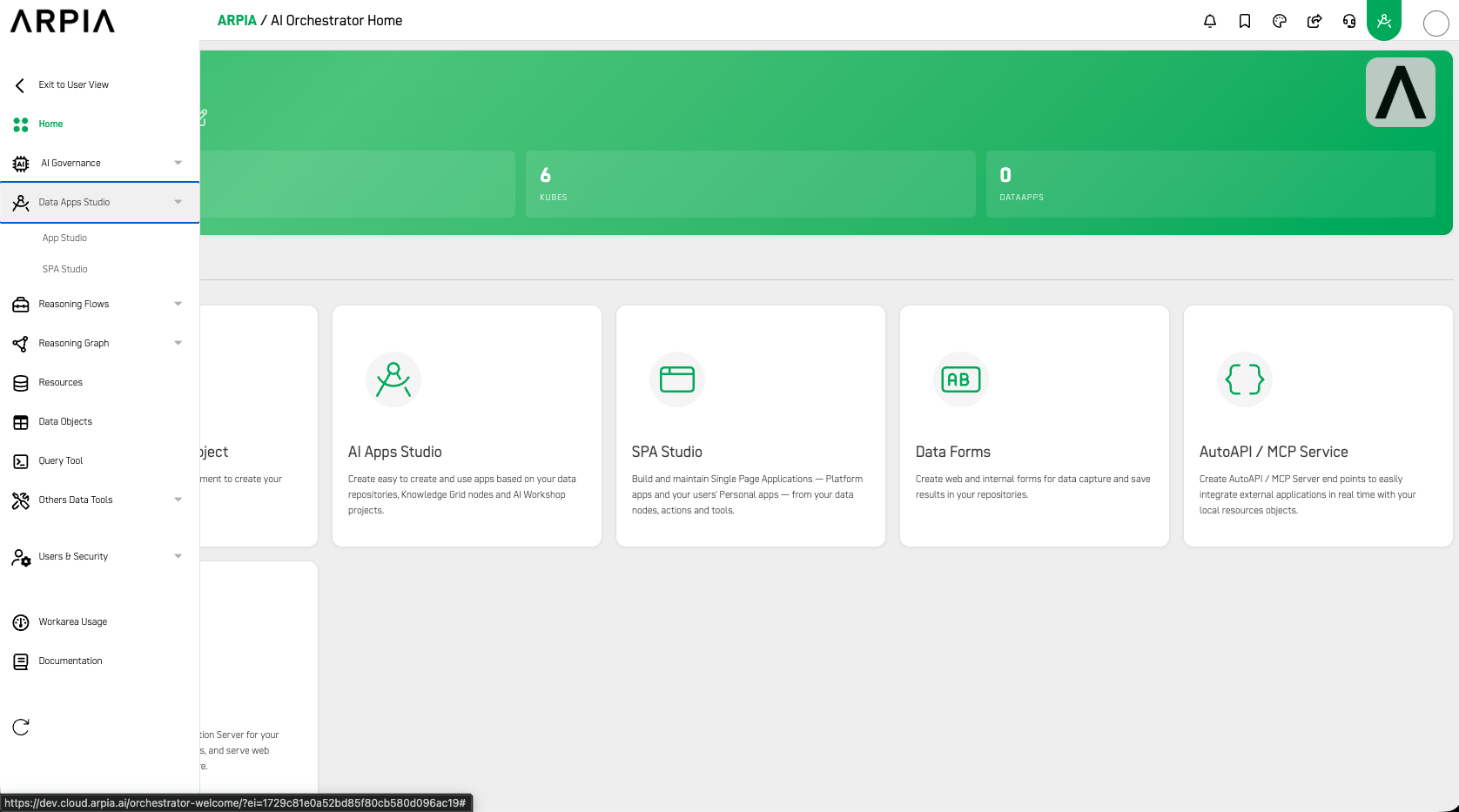The width and height of the screenshot is (1459, 812).
Task: Open the Data Forms card
Action: coord(1034,426)
